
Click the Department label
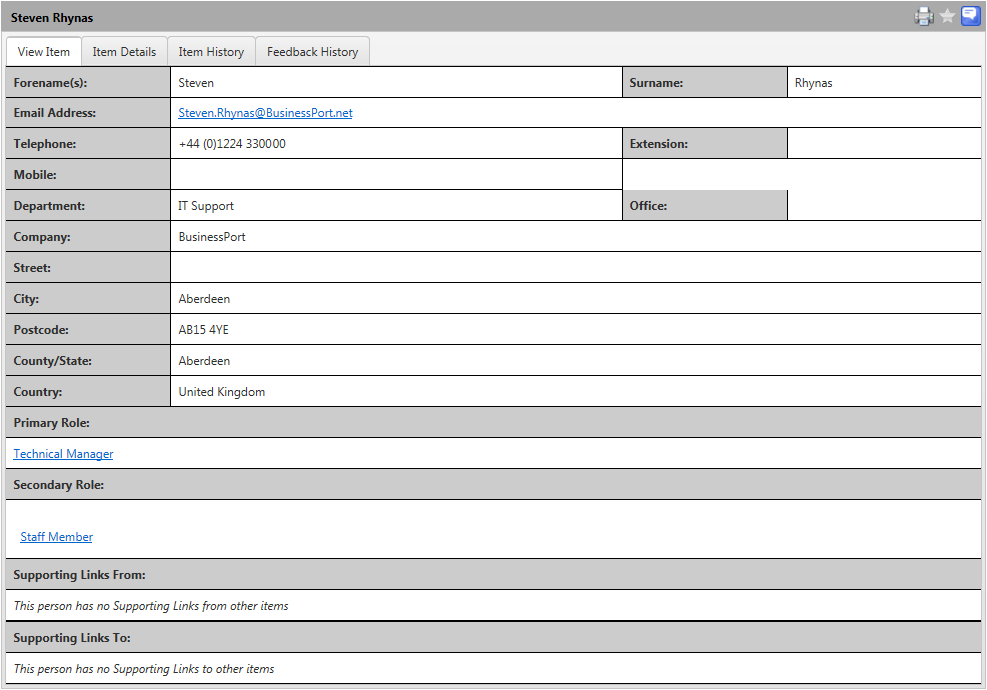click(49, 206)
